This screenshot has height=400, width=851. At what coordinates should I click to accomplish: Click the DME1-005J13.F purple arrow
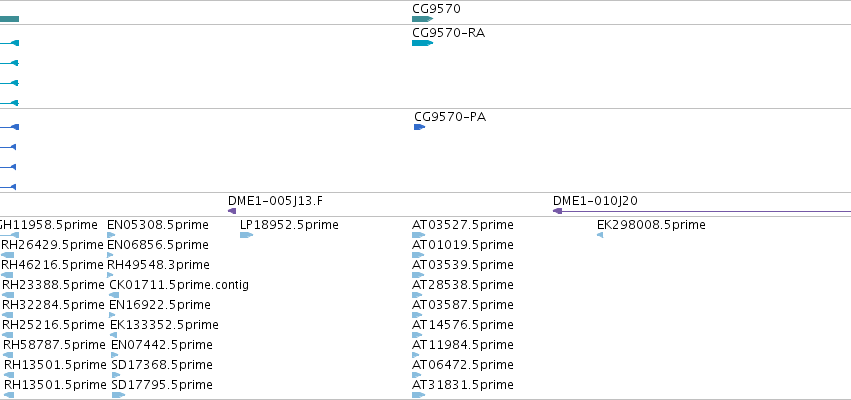tap(232, 211)
